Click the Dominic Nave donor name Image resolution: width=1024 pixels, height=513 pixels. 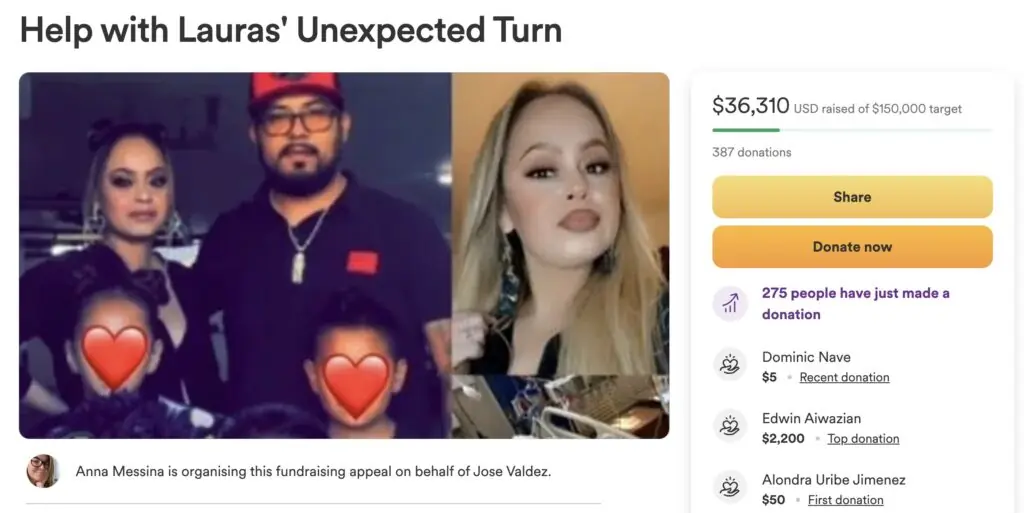tap(806, 357)
